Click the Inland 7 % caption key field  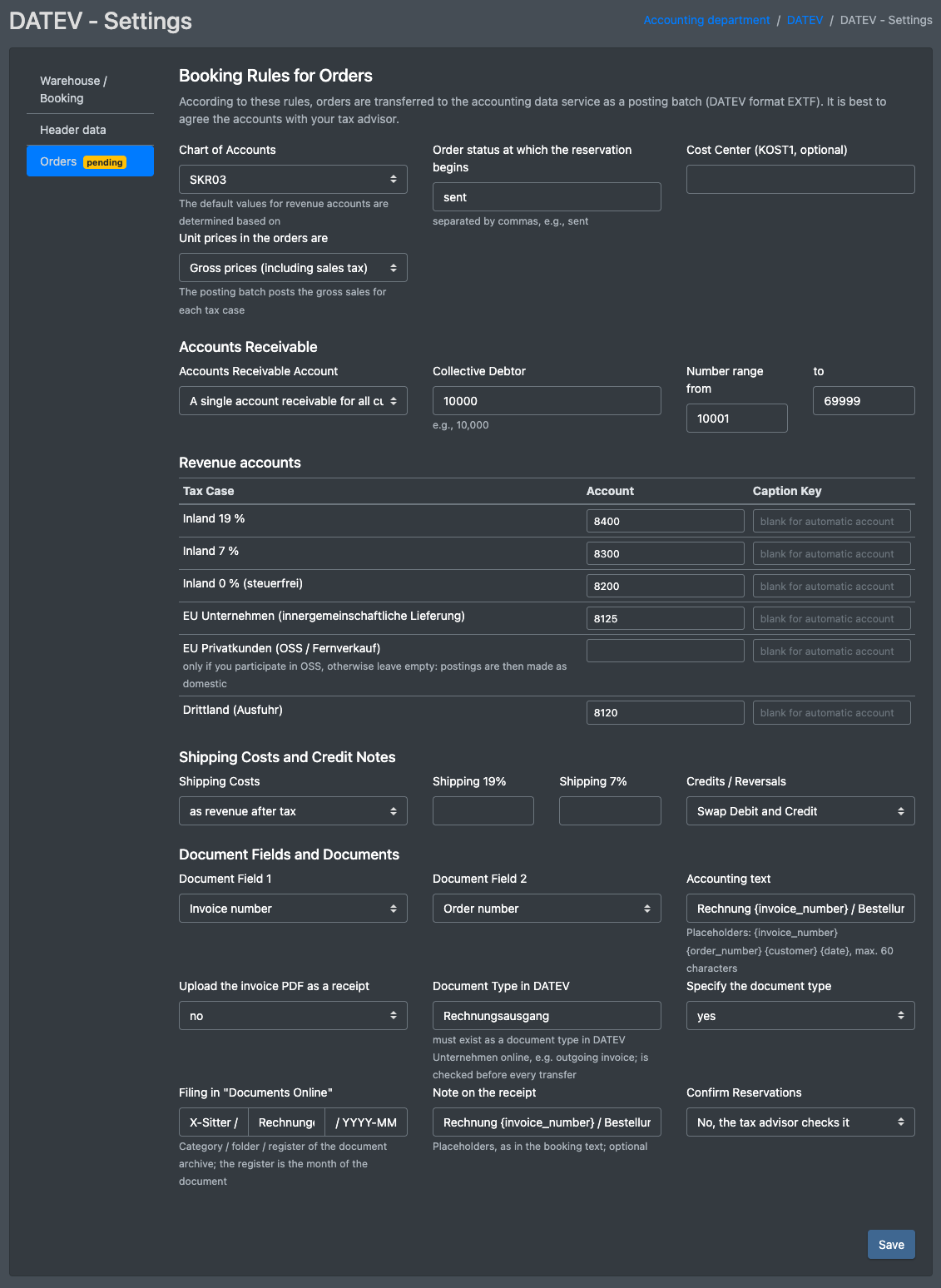[x=831, y=554]
